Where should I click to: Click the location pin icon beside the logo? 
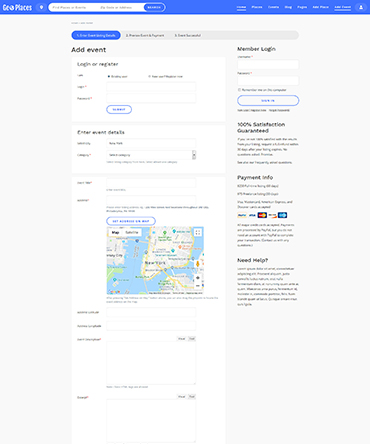pos(41,7)
